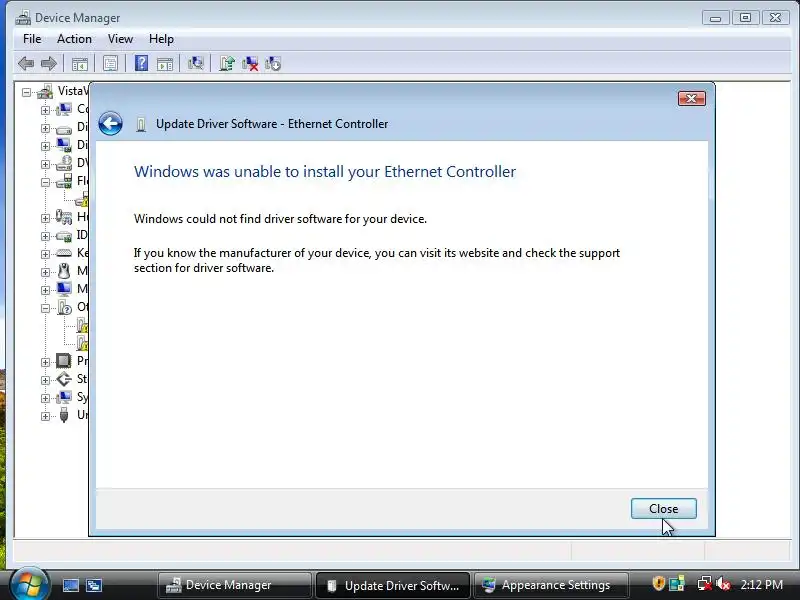
Task: Go back using the wizard's blue arrow
Action: coord(110,123)
